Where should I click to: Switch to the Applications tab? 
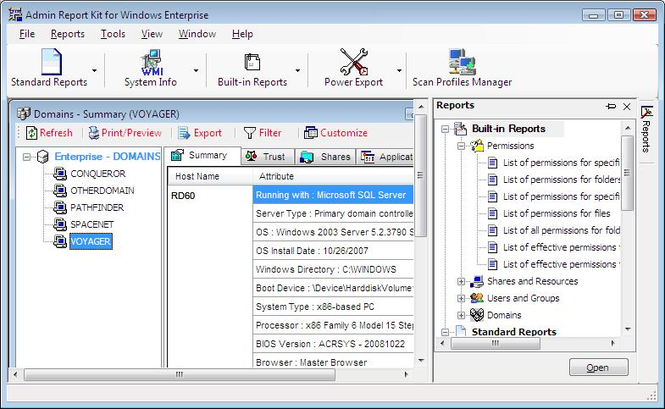(385, 157)
